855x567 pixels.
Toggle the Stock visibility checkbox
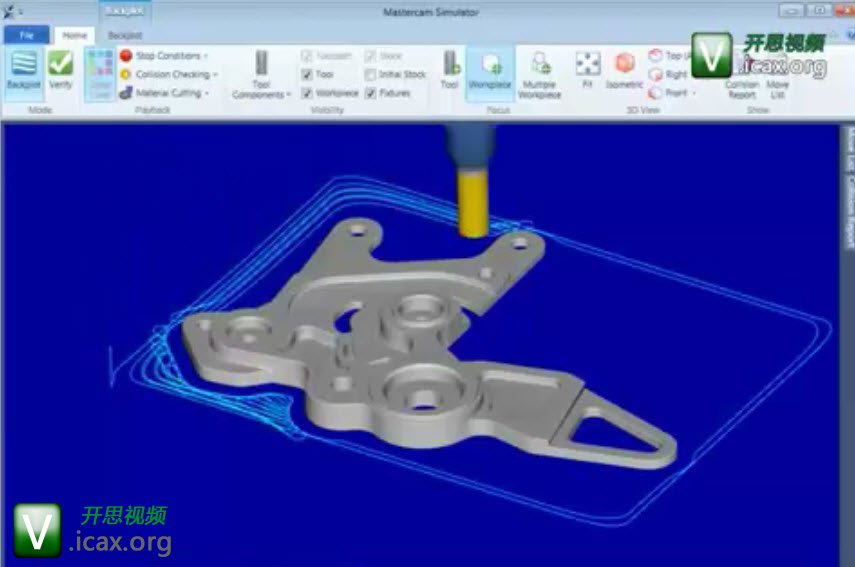pyautogui.click(x=370, y=56)
